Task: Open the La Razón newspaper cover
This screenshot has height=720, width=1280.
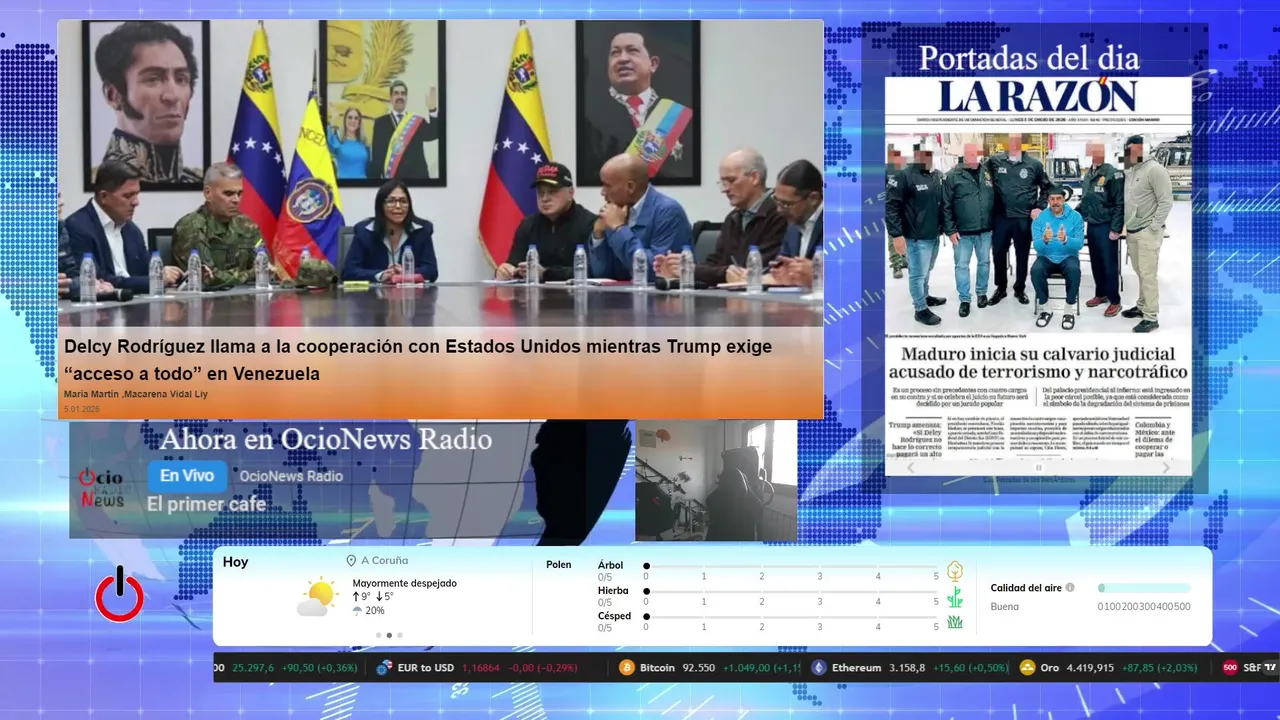Action: (x=1038, y=276)
